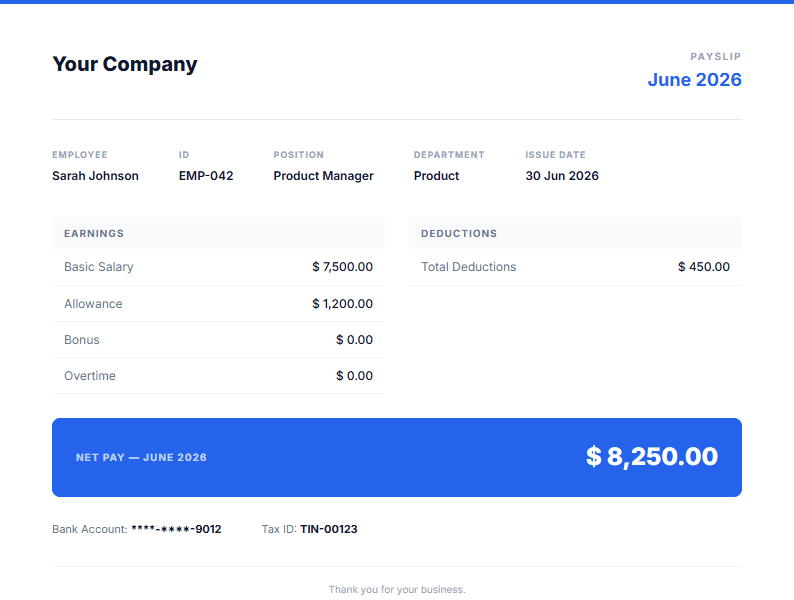The image size is (794, 600).
Task: Select the department value "Product"
Action: pos(436,176)
